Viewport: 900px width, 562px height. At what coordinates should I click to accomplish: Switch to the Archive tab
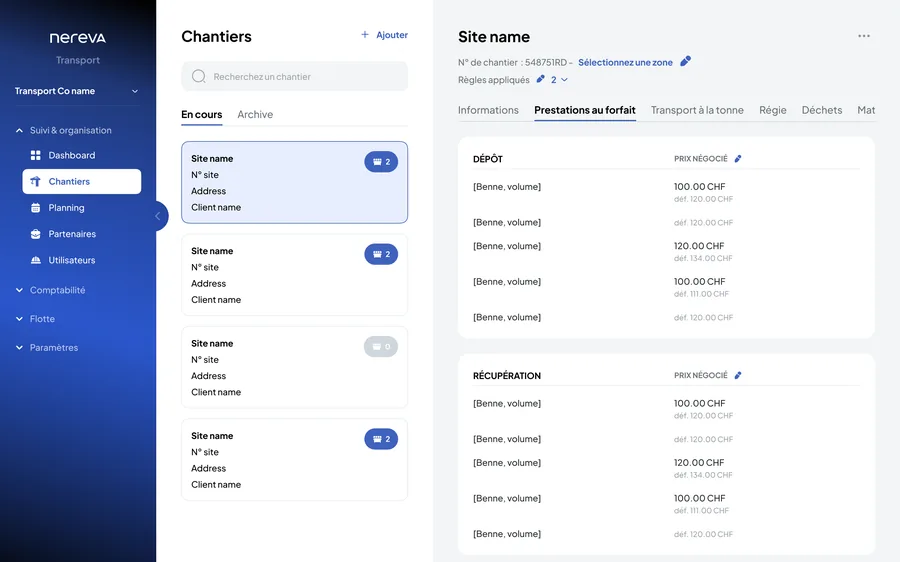255,114
